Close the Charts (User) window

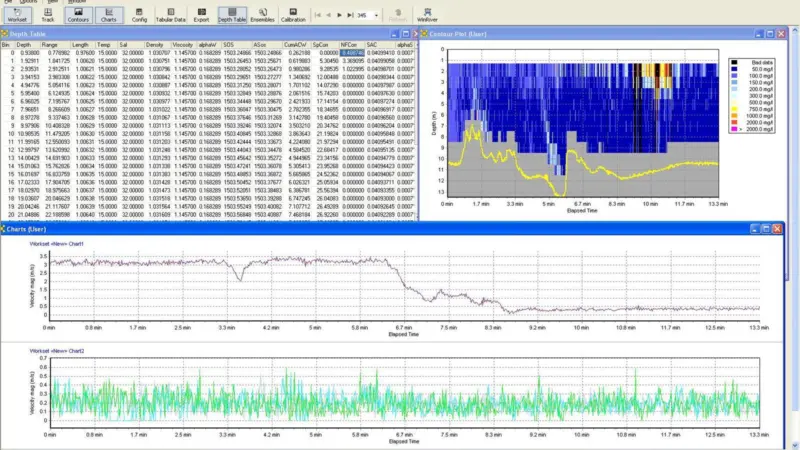pos(777,229)
